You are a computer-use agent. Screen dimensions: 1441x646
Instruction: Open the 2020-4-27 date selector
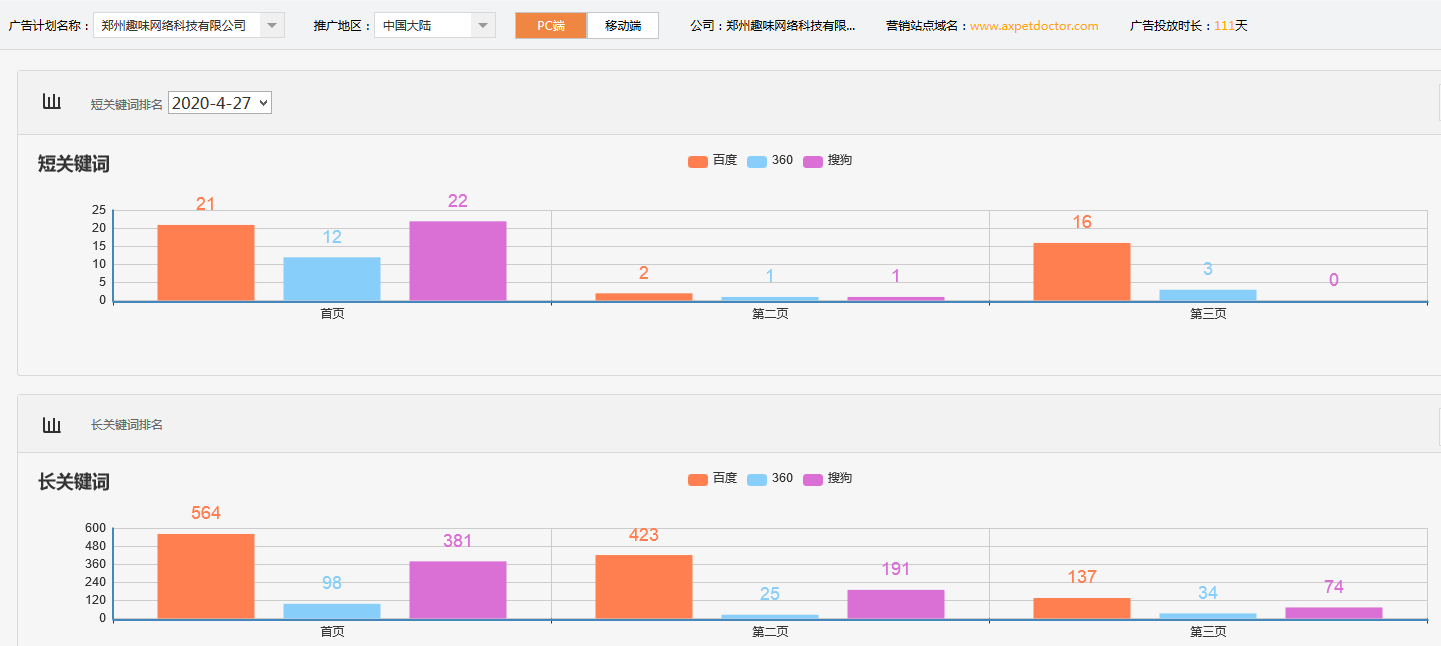coord(220,103)
